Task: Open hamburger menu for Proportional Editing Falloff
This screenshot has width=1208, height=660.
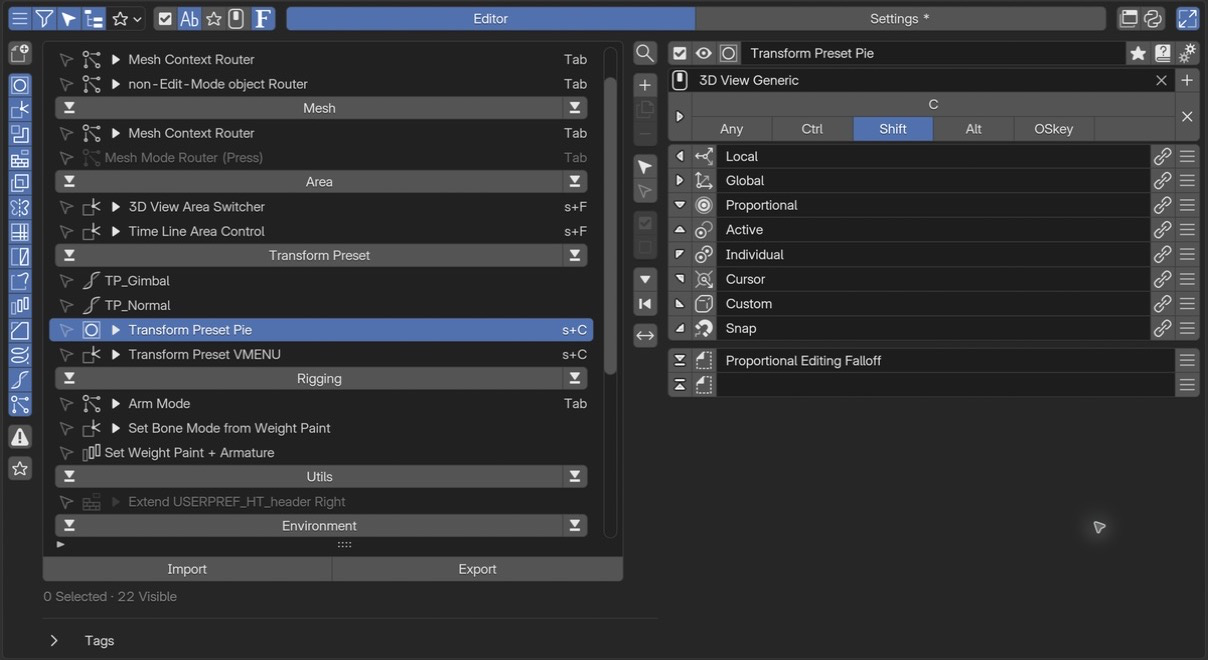Action: [x=1187, y=361]
